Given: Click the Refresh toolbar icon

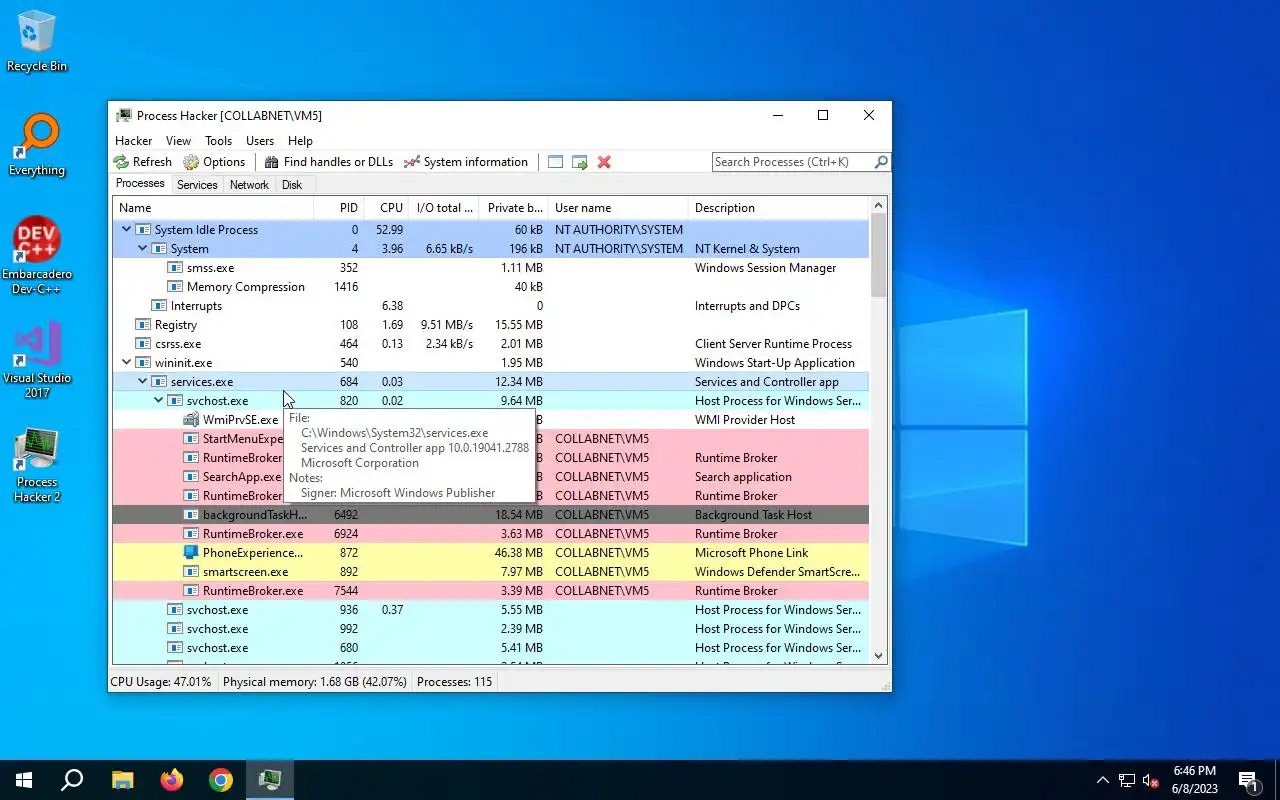Looking at the screenshot, I should click(122, 162).
